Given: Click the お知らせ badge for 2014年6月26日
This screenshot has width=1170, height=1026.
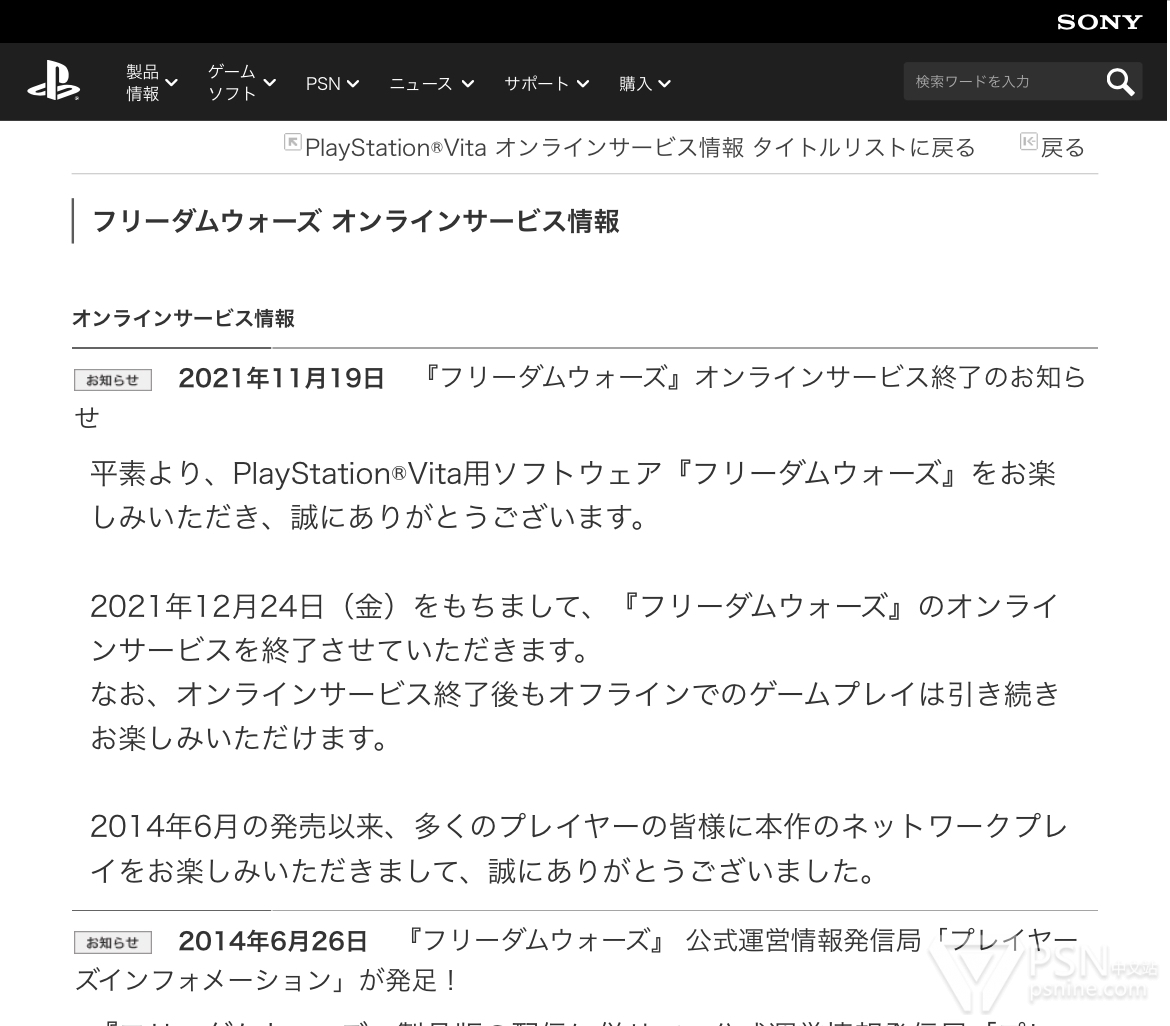Looking at the screenshot, I should [113, 942].
